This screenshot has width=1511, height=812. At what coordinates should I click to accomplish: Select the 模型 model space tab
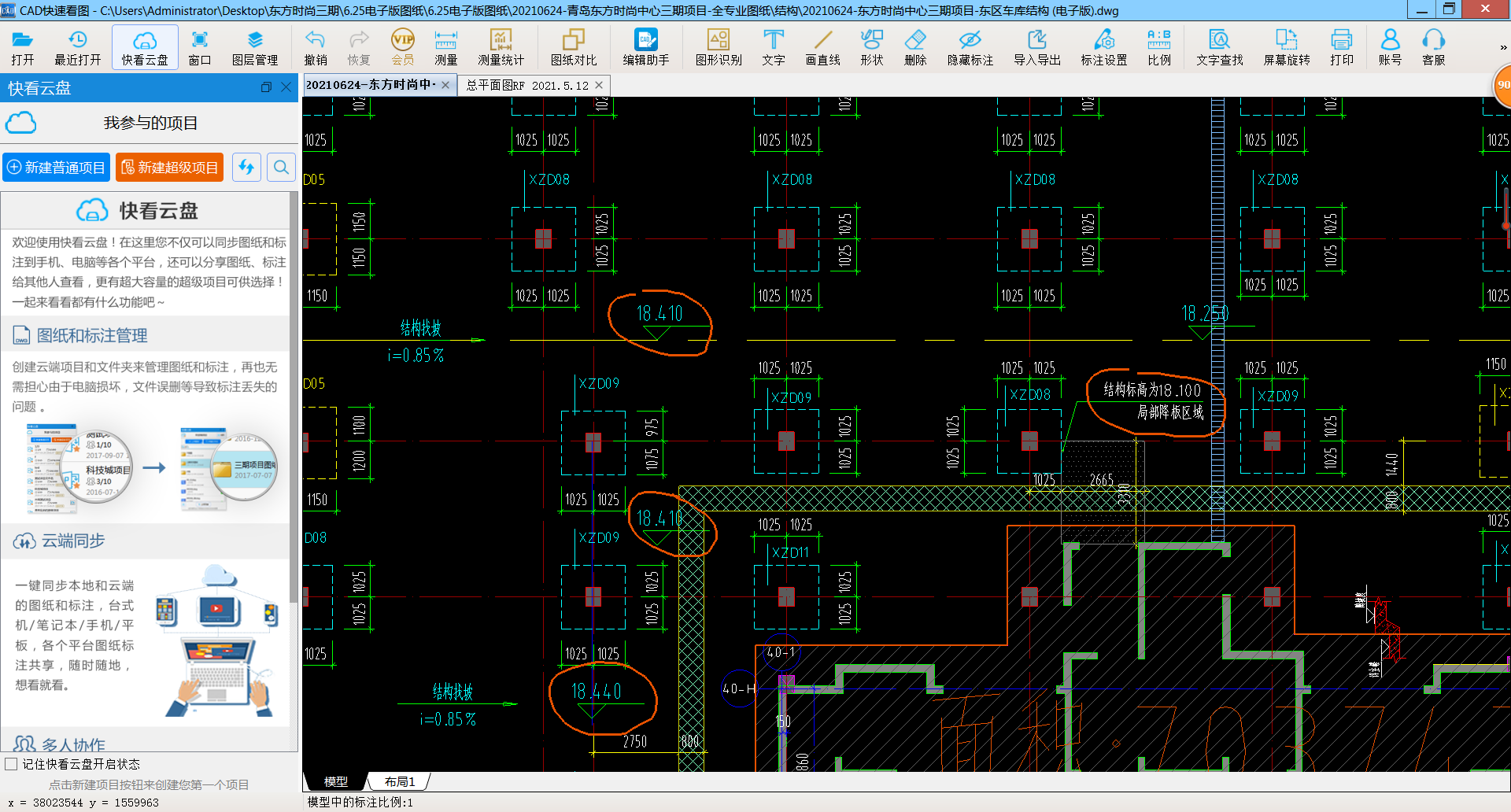point(335,781)
